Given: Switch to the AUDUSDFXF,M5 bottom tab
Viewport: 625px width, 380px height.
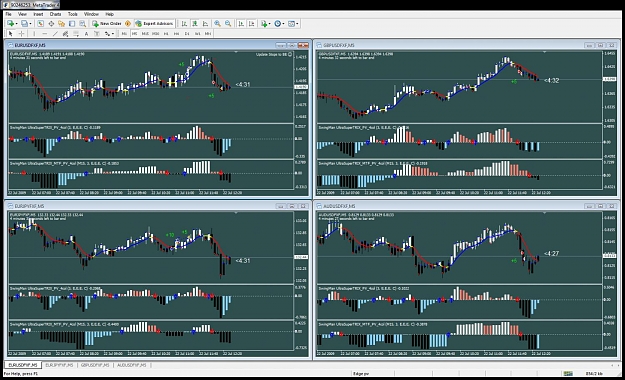Looking at the screenshot, I should [132, 365].
